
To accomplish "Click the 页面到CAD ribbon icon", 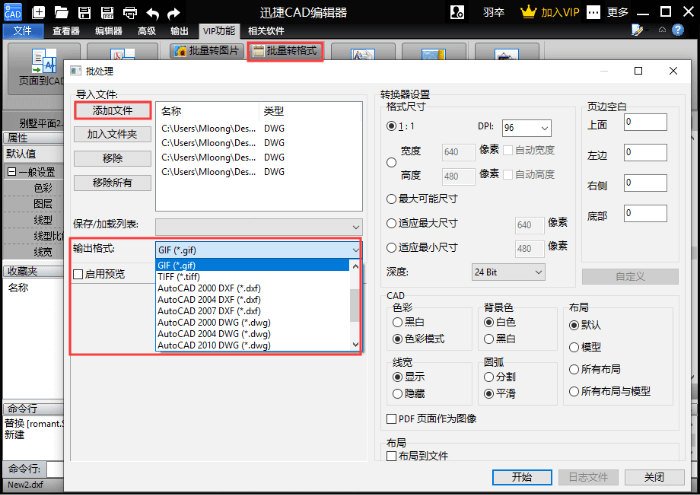I will 44,61.
